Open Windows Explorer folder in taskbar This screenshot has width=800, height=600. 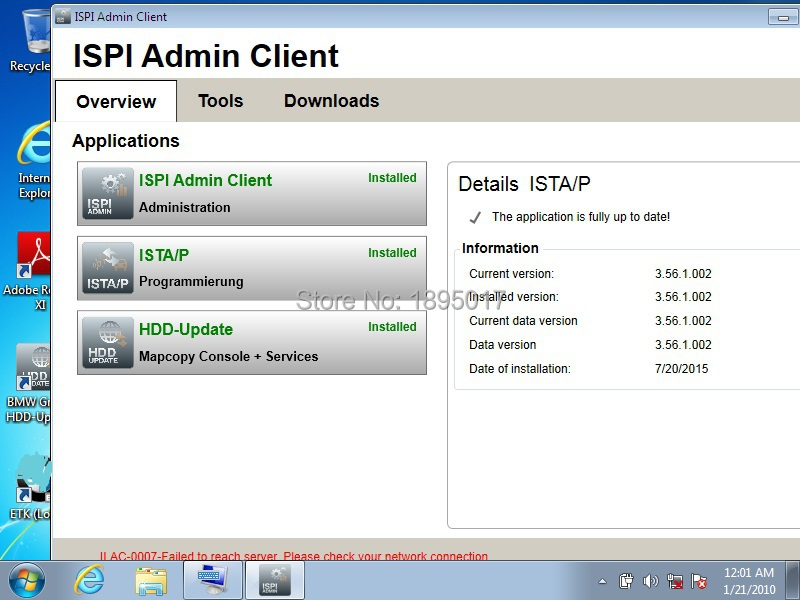pos(151,580)
